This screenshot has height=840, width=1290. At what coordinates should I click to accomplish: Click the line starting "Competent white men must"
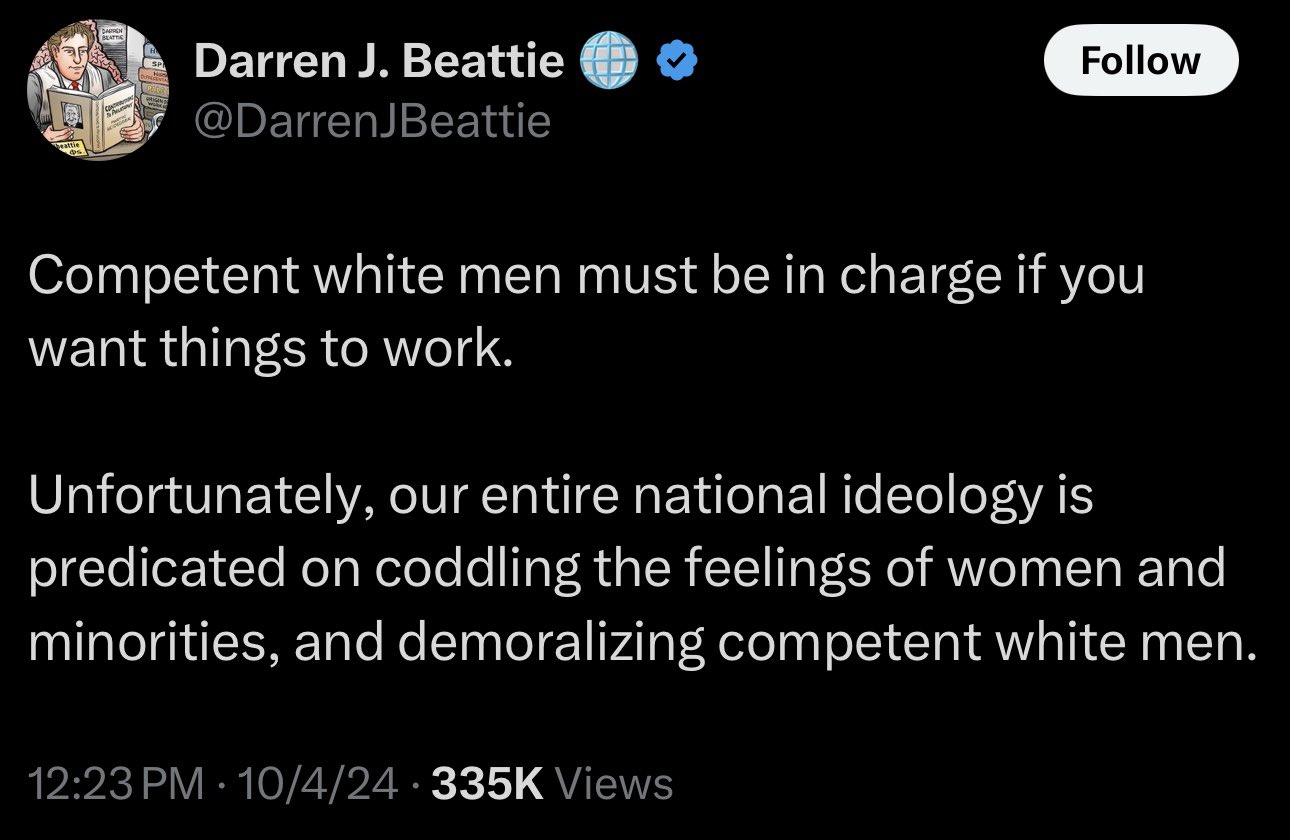tap(586, 277)
